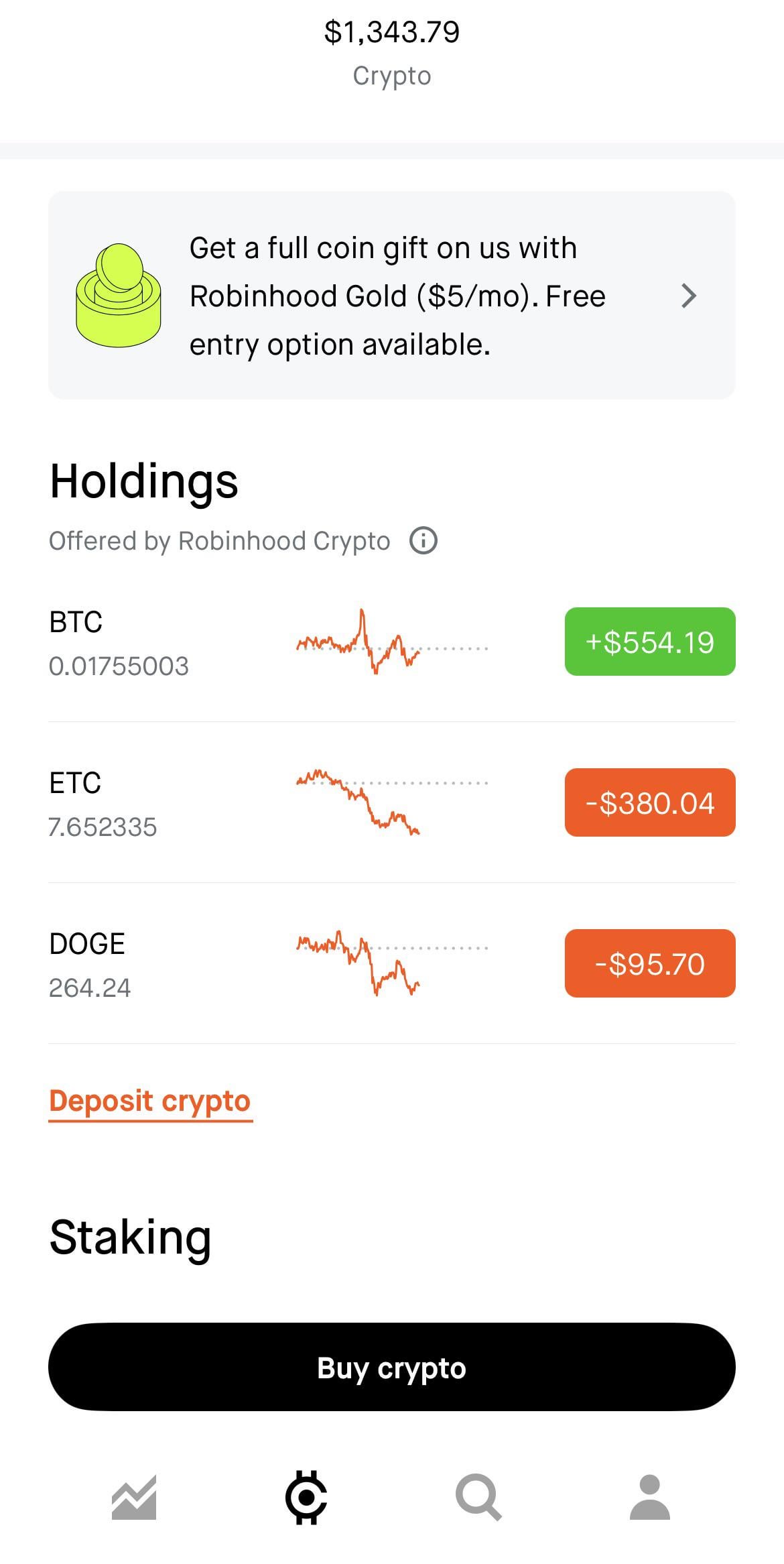784x1564 pixels.
Task: View the BTC sparkline chart
Action: (x=392, y=642)
